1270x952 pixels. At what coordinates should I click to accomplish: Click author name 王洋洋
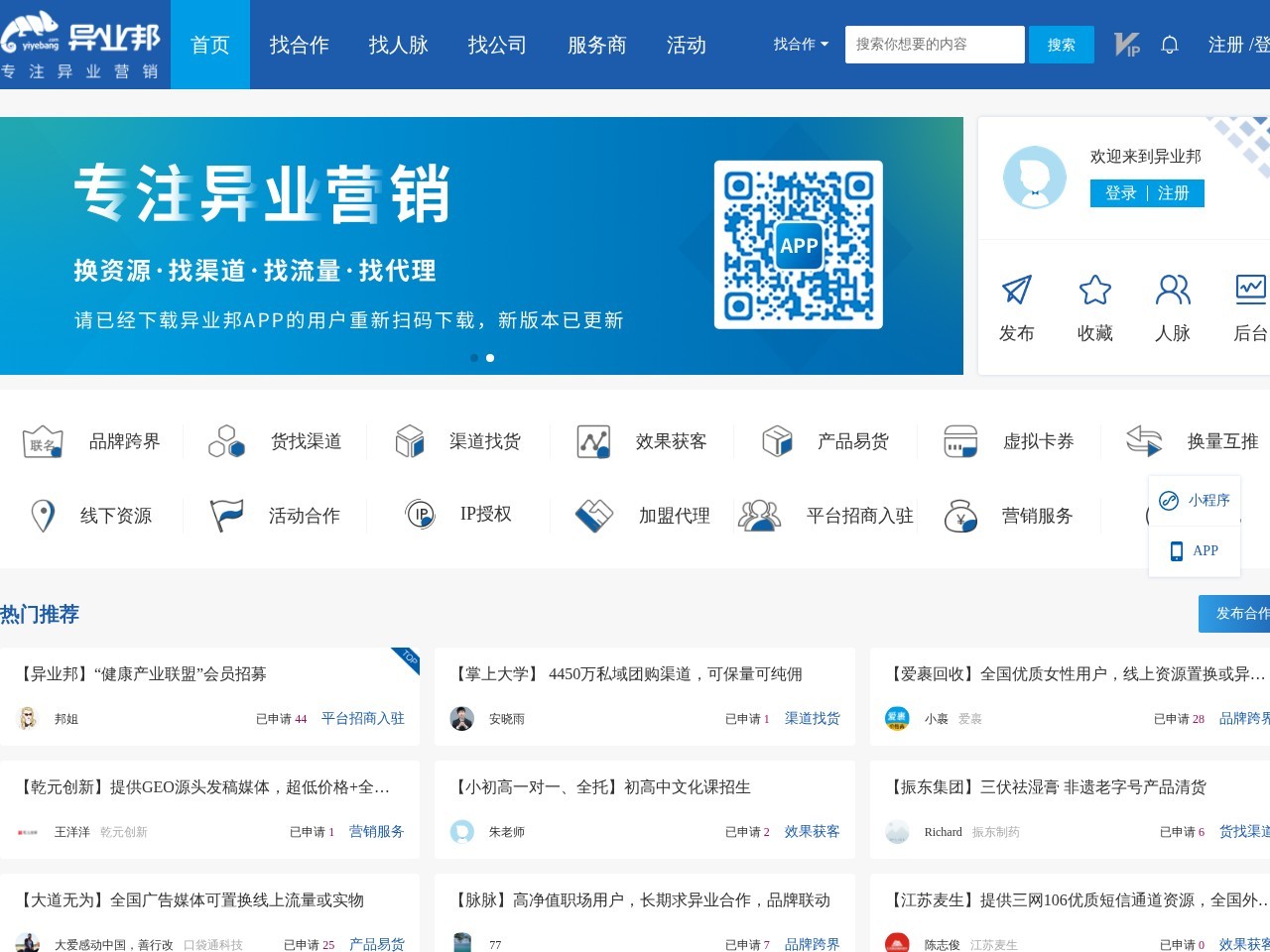72,832
